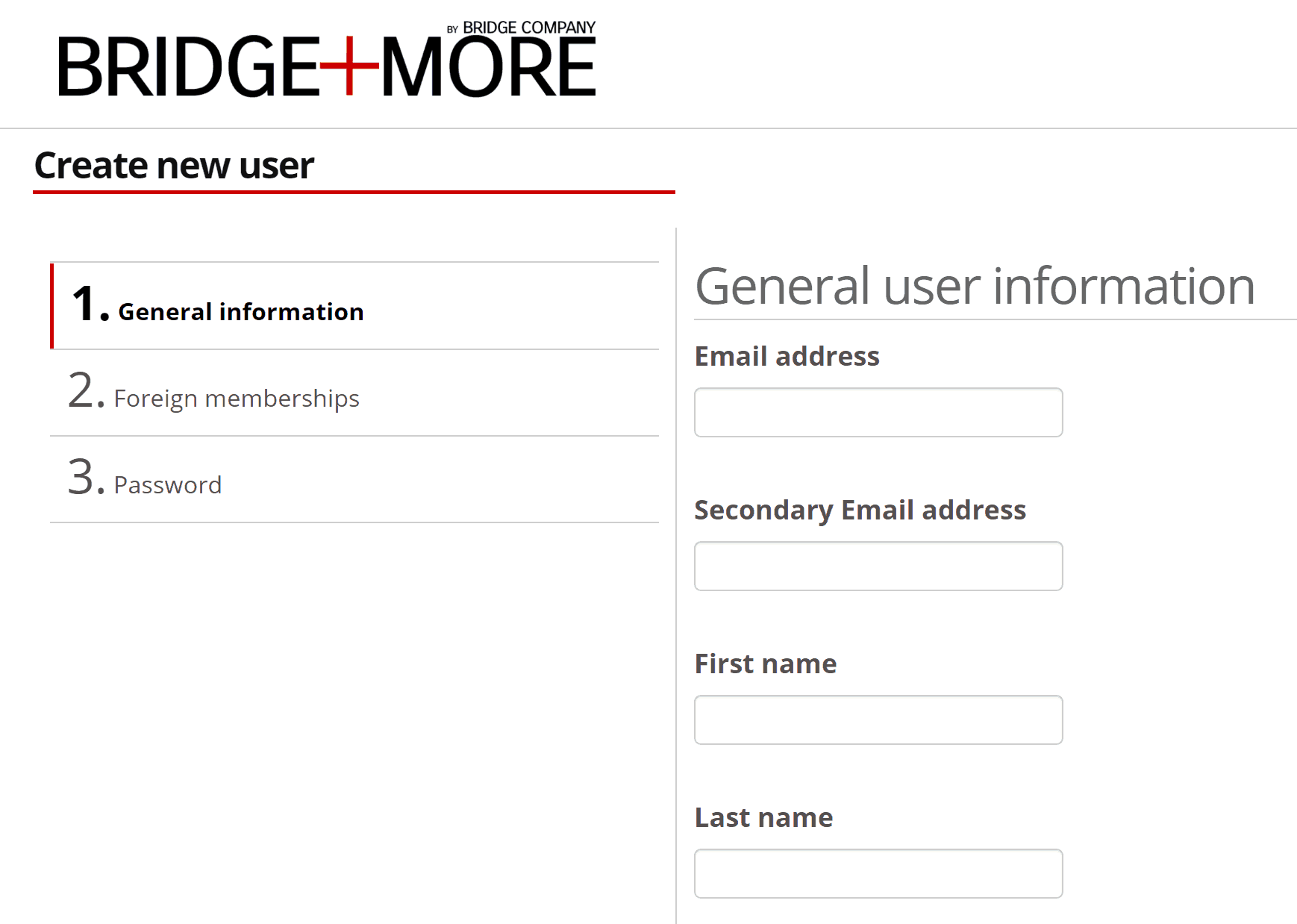Click the large number 1 step marker

pyautogui.click(x=84, y=305)
